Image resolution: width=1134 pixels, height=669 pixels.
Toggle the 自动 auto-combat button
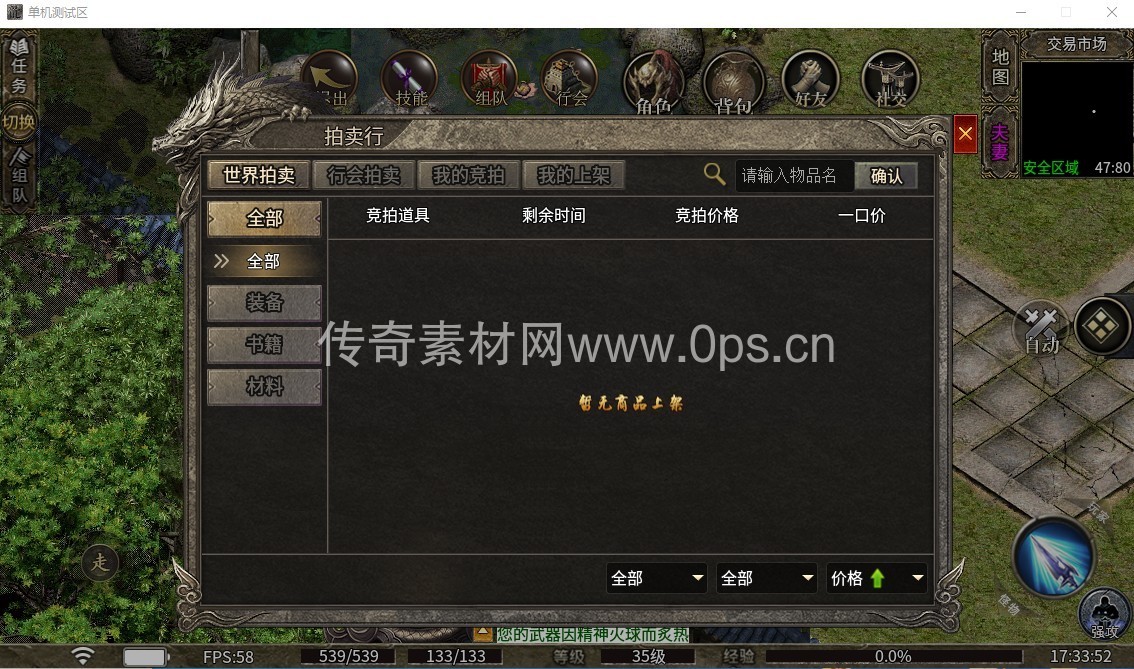(x=1041, y=328)
